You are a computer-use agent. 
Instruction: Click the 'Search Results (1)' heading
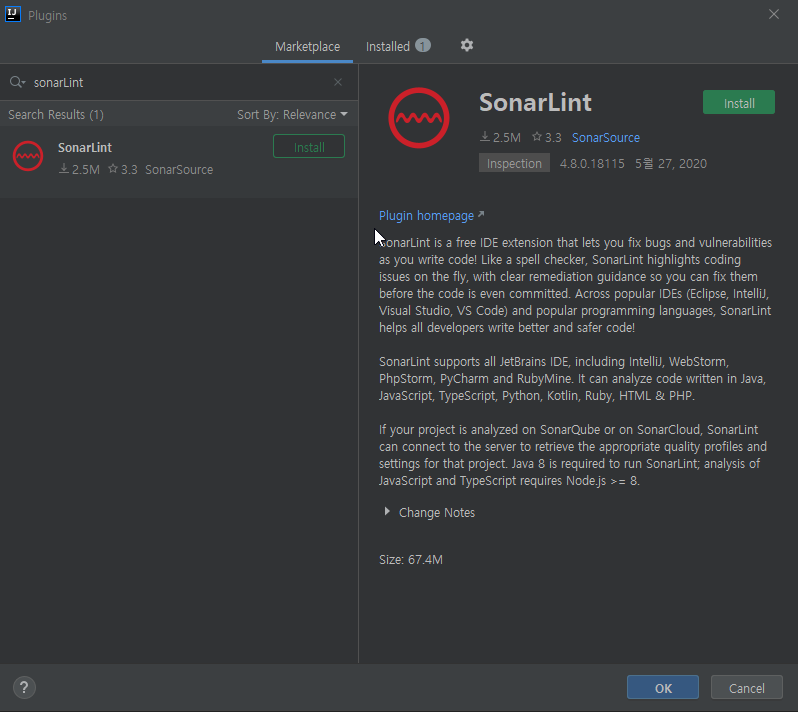click(56, 115)
